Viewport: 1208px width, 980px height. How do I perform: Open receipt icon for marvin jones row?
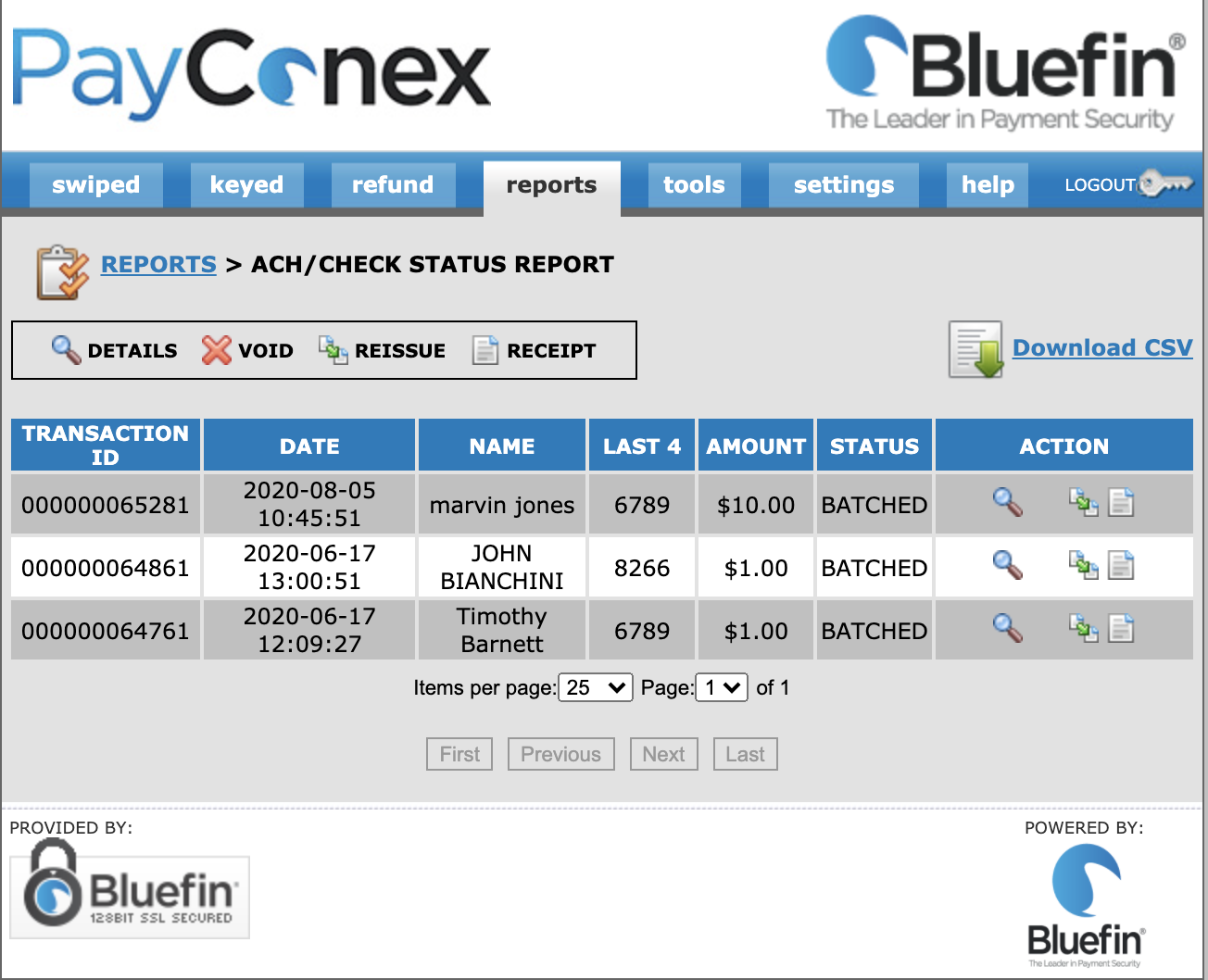1121,503
